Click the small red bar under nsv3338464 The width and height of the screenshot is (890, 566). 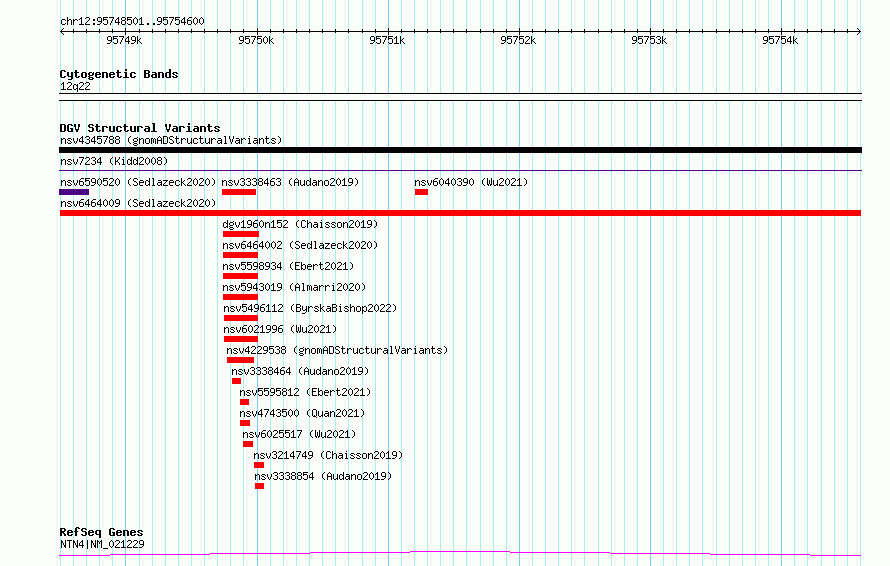point(236,381)
